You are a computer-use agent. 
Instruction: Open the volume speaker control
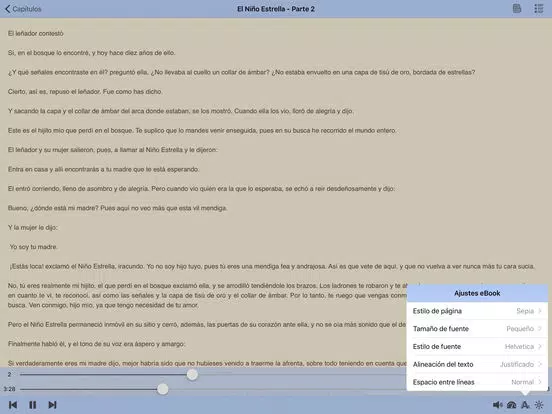click(x=497, y=405)
